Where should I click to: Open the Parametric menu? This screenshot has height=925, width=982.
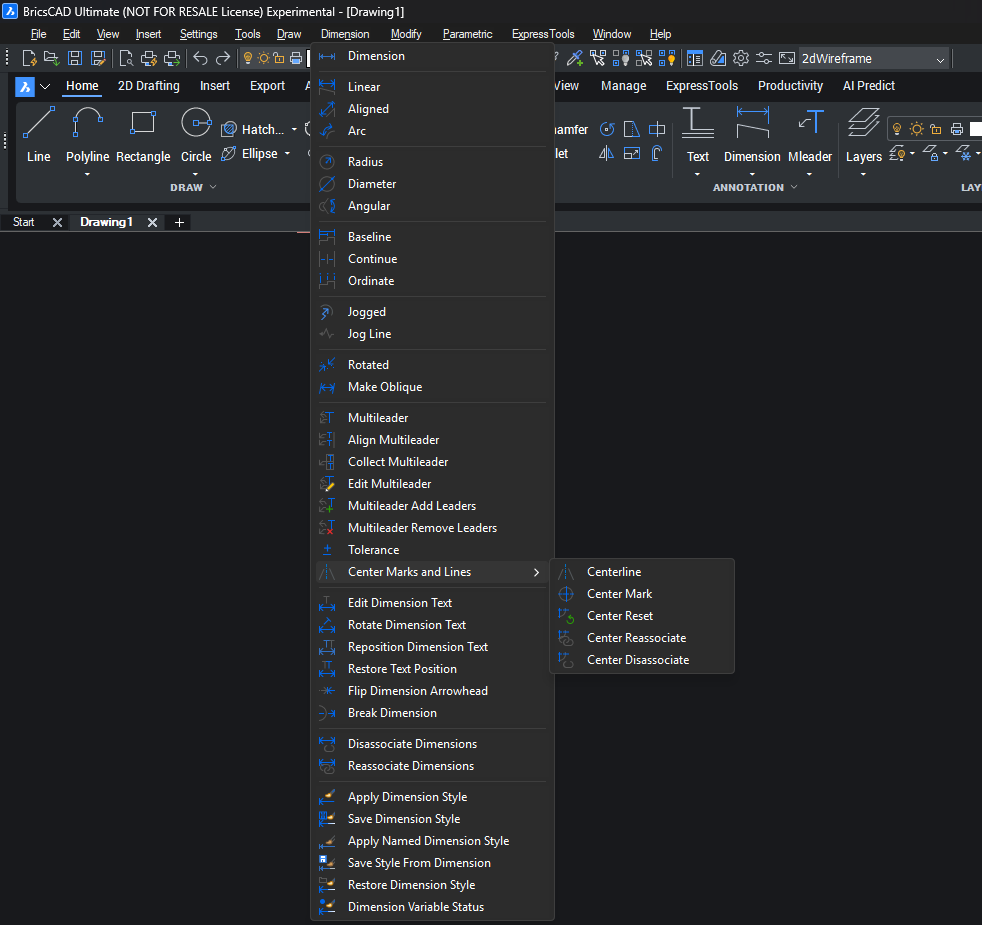click(x=467, y=34)
